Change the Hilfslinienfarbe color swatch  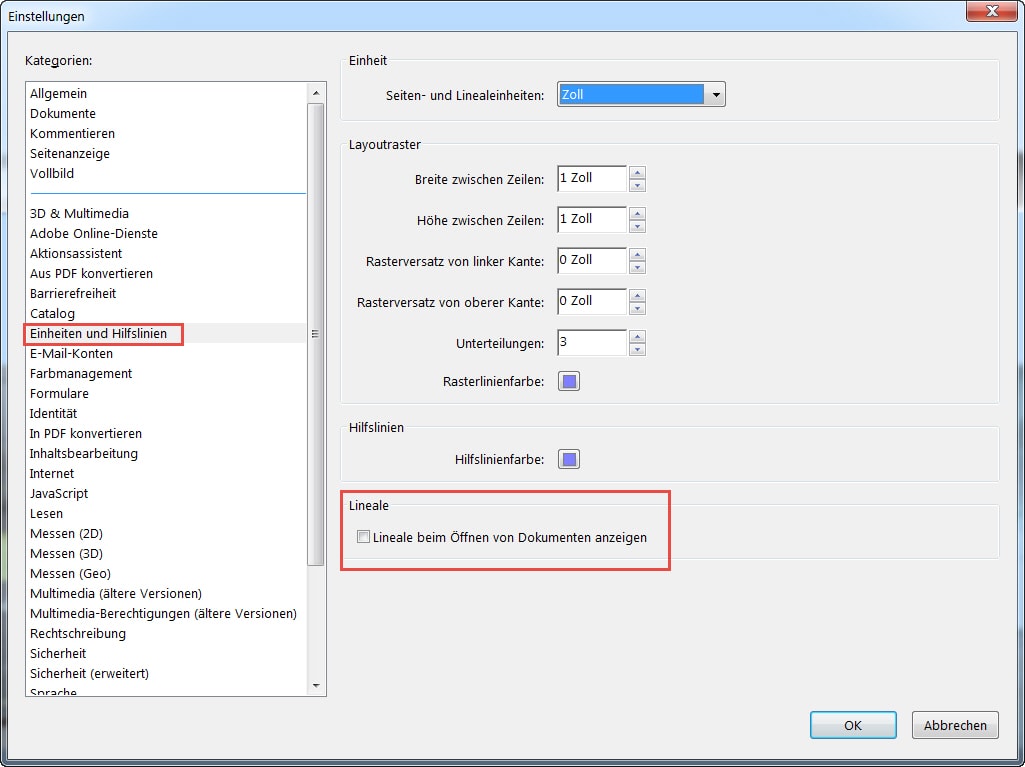tap(569, 459)
